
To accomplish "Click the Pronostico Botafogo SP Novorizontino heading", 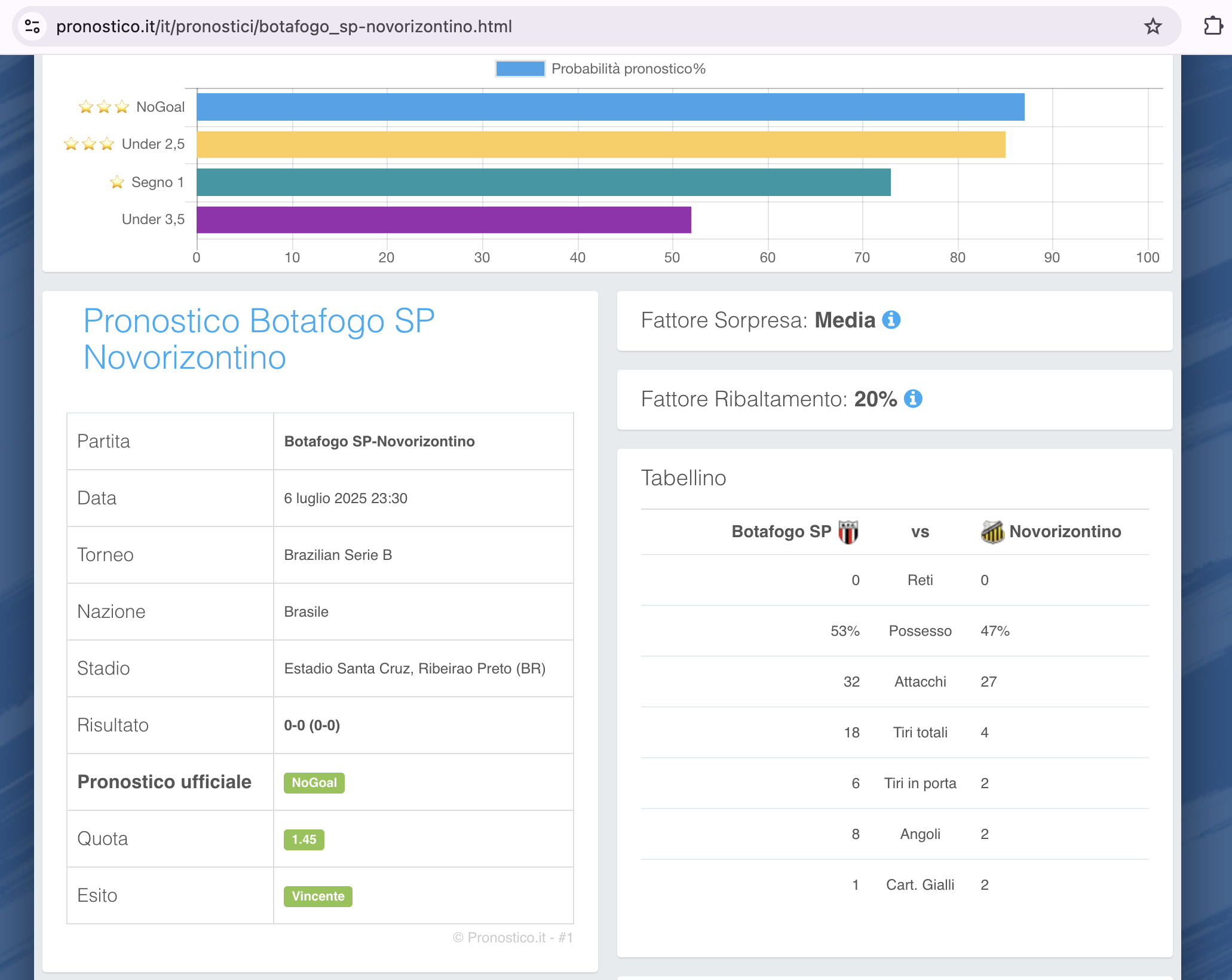I will tap(259, 339).
